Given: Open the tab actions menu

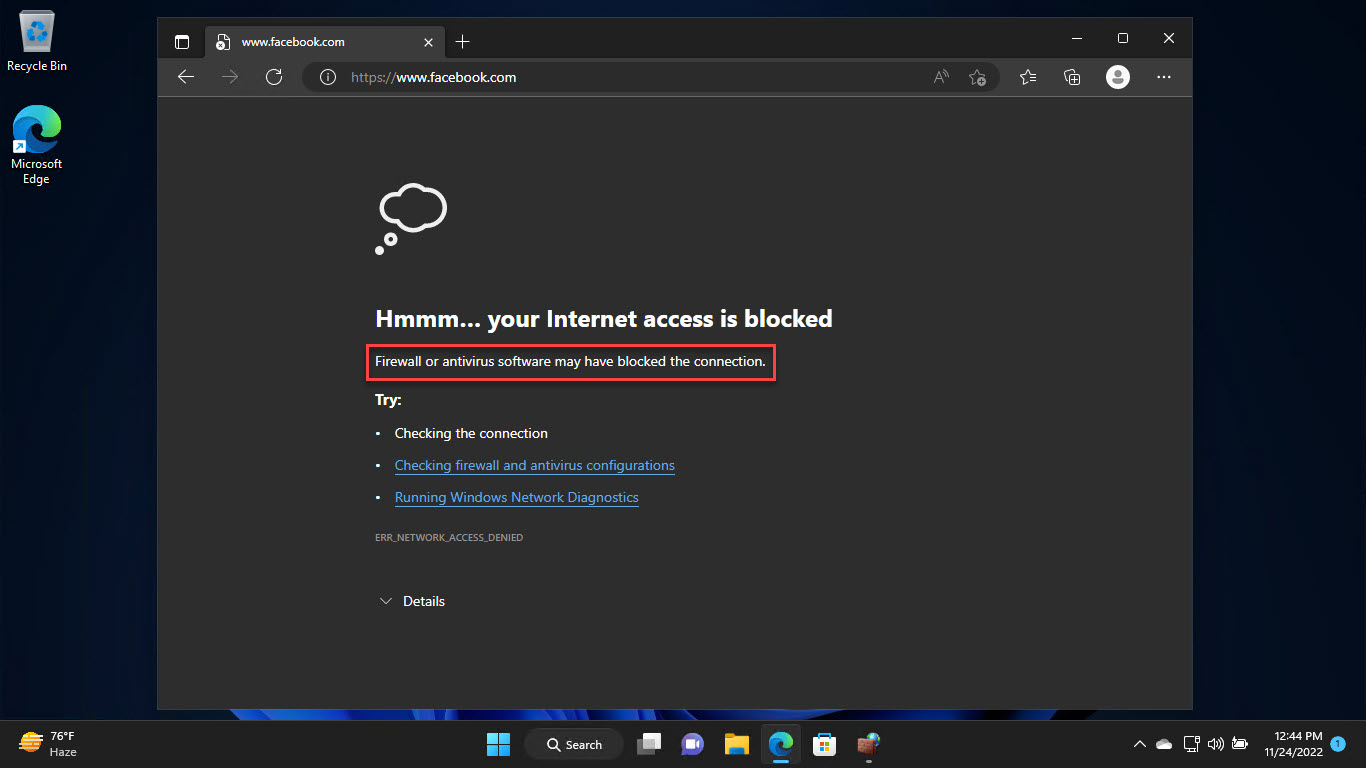Looking at the screenshot, I should [x=182, y=42].
